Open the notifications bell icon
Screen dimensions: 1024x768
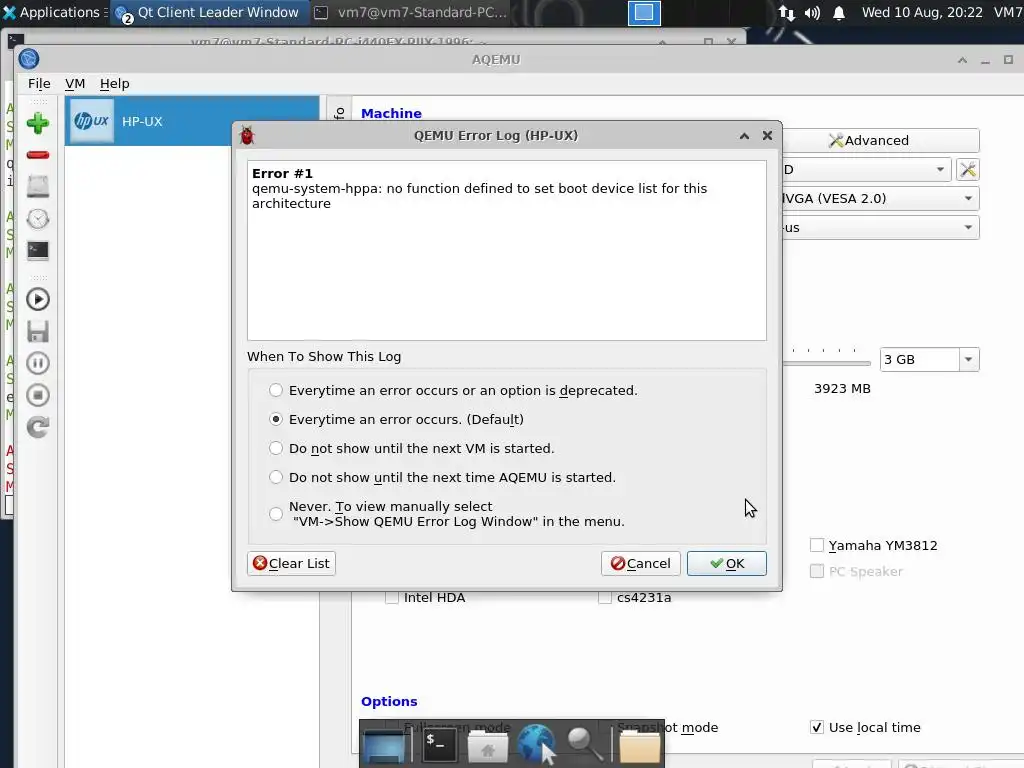pos(839,12)
